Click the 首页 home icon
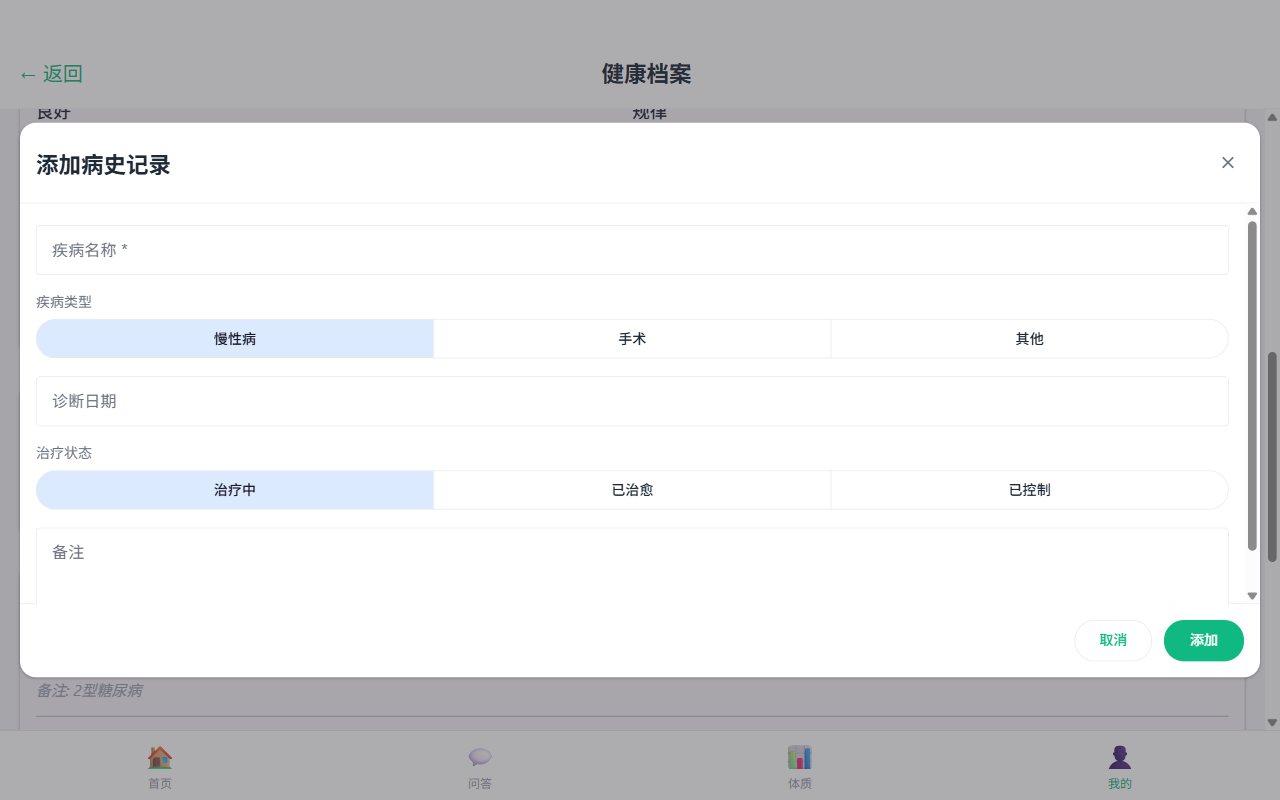Image resolution: width=1280 pixels, height=800 pixels. click(160, 757)
